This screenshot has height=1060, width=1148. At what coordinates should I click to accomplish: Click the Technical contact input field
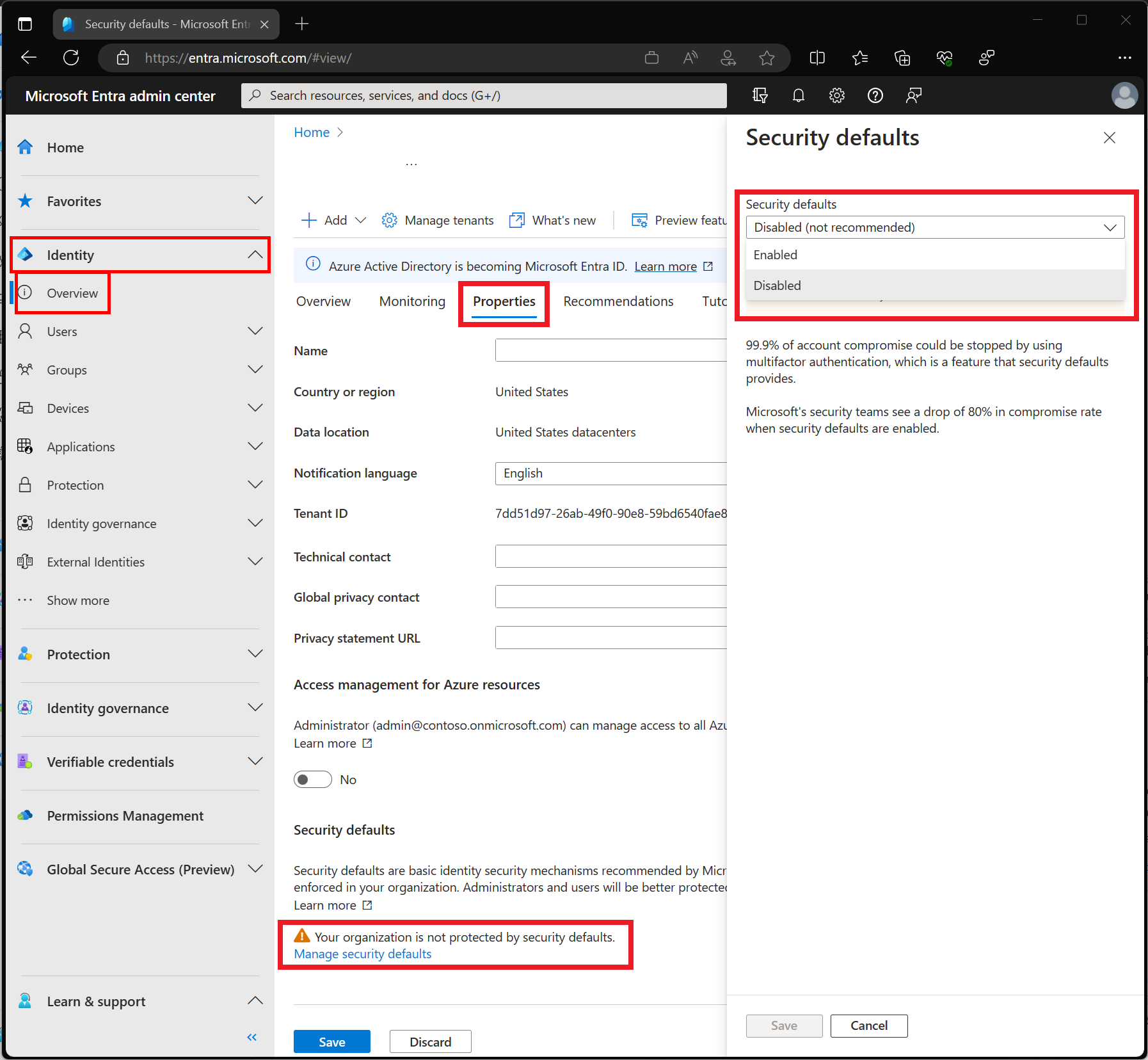pos(610,556)
